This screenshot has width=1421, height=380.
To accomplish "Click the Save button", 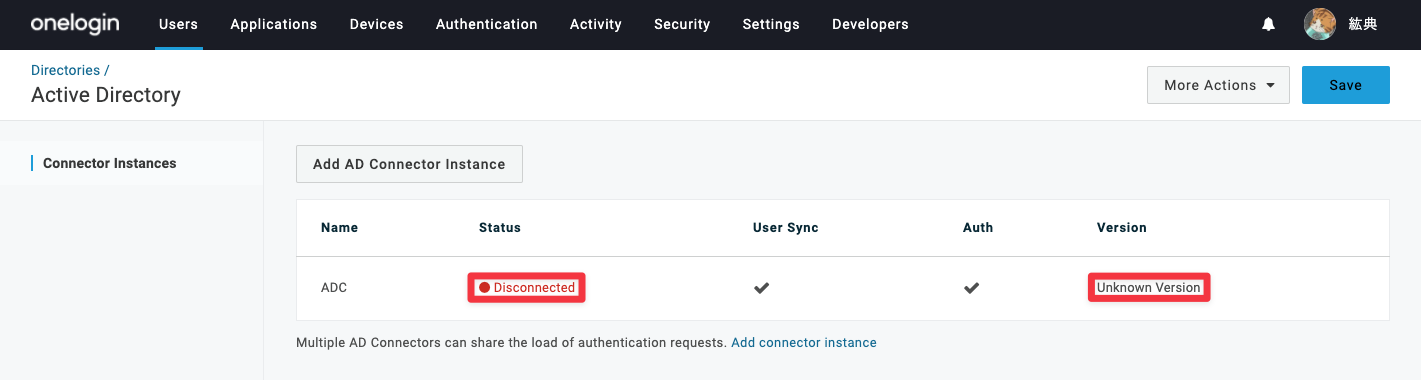I will tap(1346, 85).
